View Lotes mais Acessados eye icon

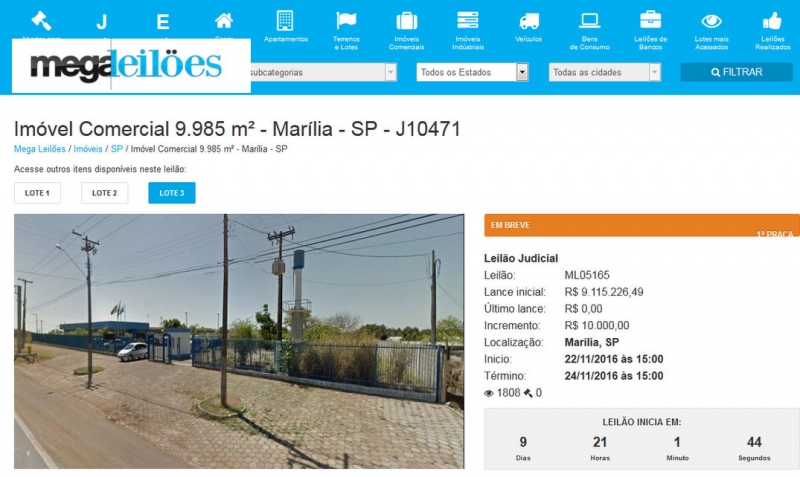(711, 21)
